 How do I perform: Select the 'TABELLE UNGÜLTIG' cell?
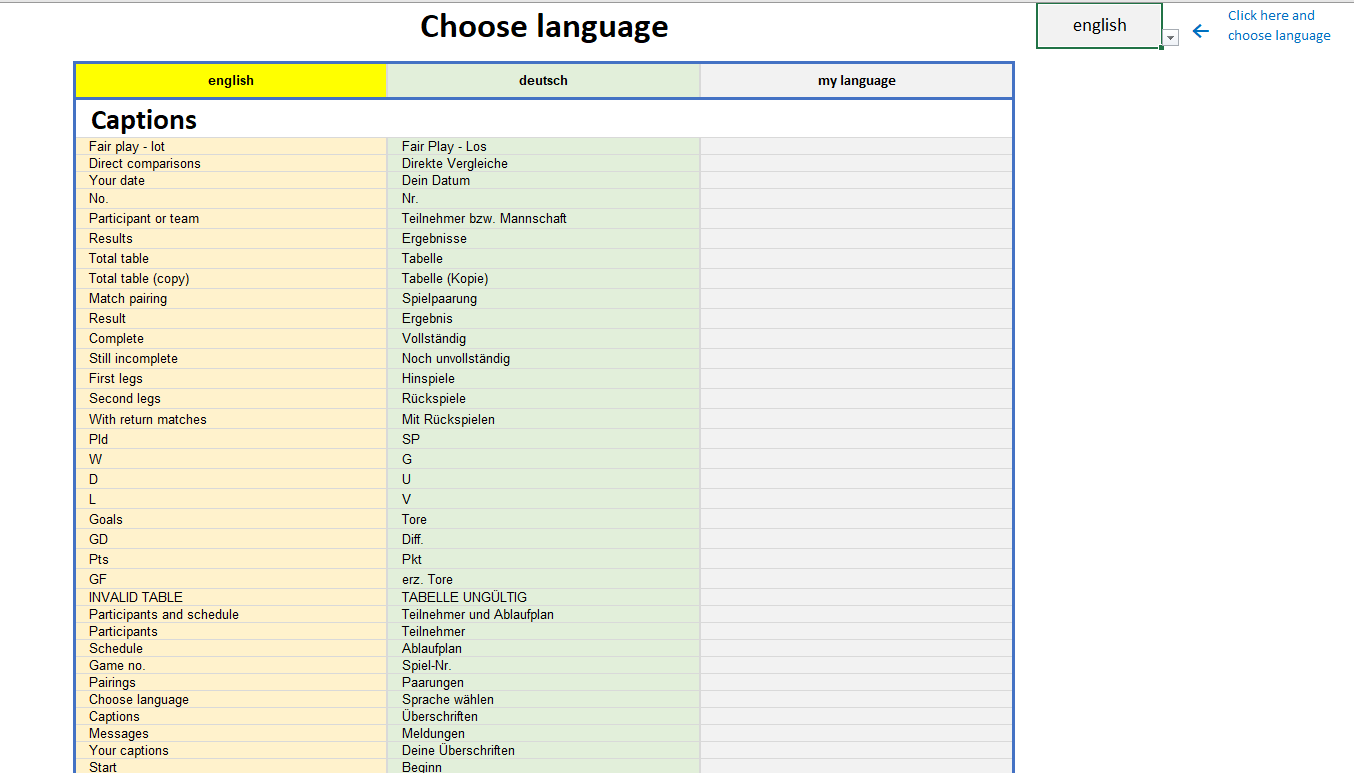(x=543, y=597)
